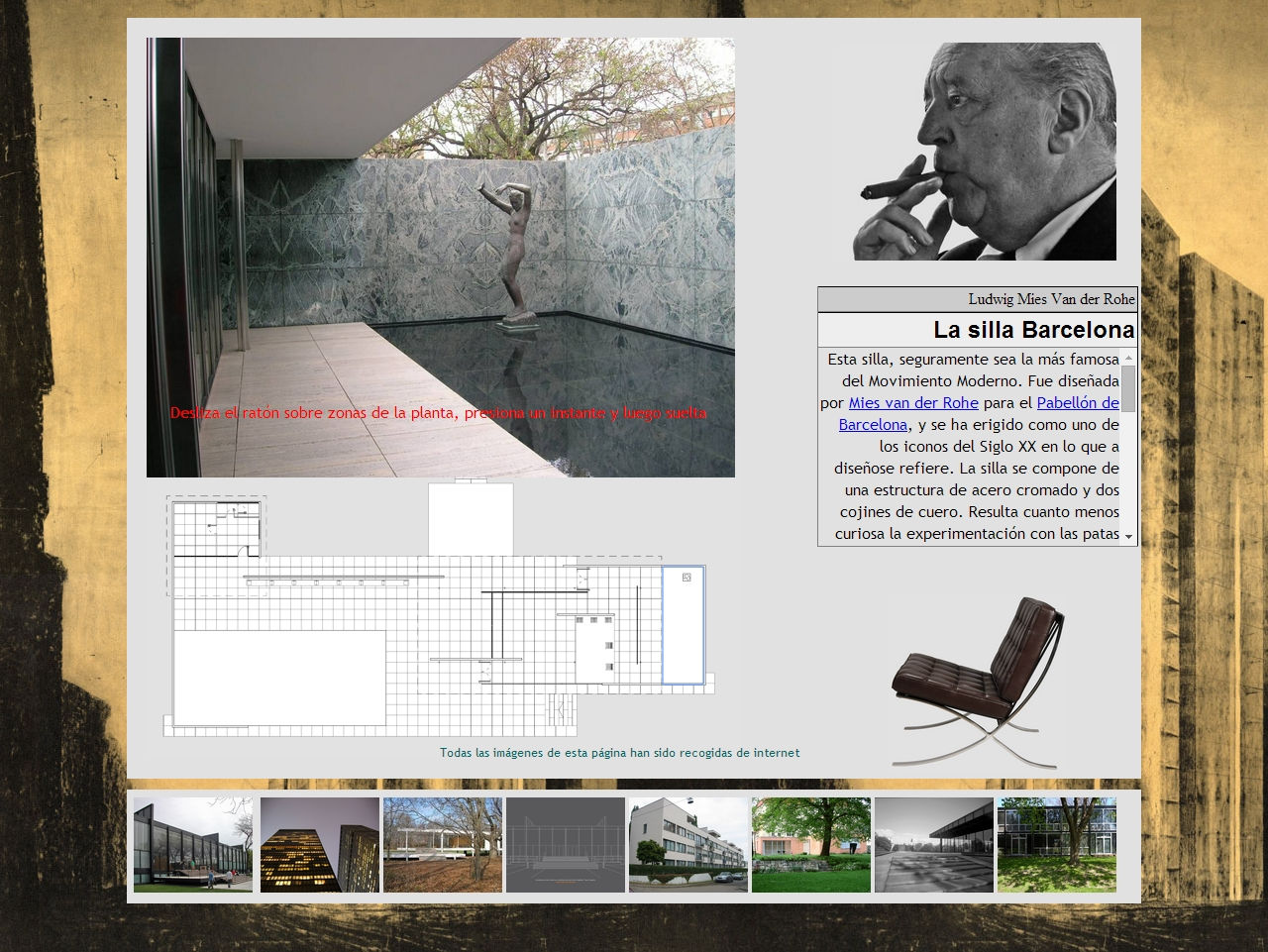Click the scrollbar thumb in the chair description
The height and width of the screenshot is (952, 1268).
point(1128,387)
